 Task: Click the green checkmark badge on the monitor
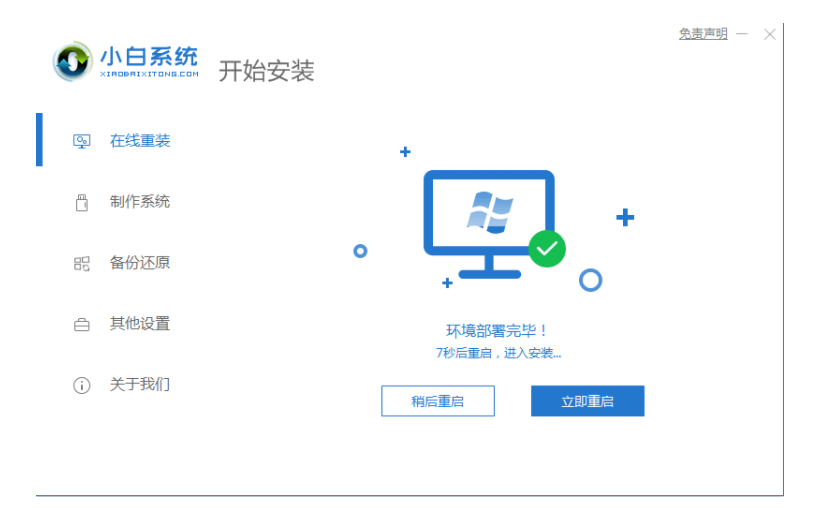point(547,249)
